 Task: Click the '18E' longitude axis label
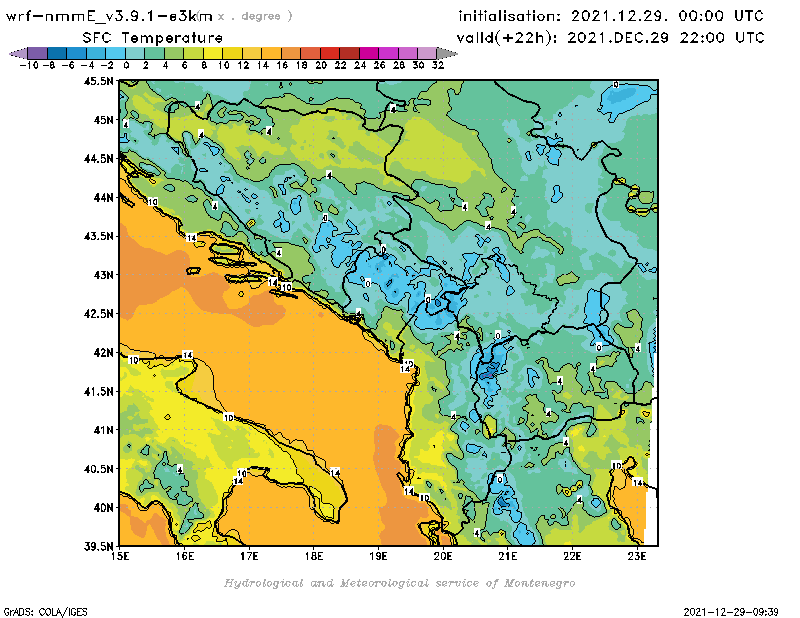point(314,556)
